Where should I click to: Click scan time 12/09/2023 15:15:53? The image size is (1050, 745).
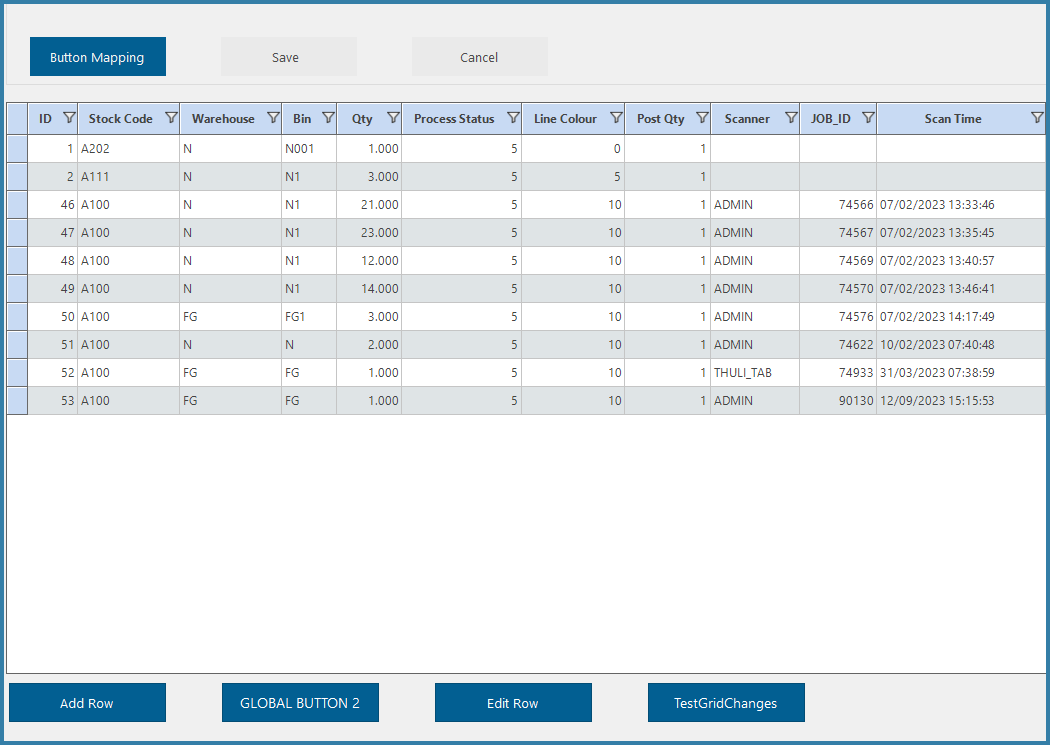961,401
